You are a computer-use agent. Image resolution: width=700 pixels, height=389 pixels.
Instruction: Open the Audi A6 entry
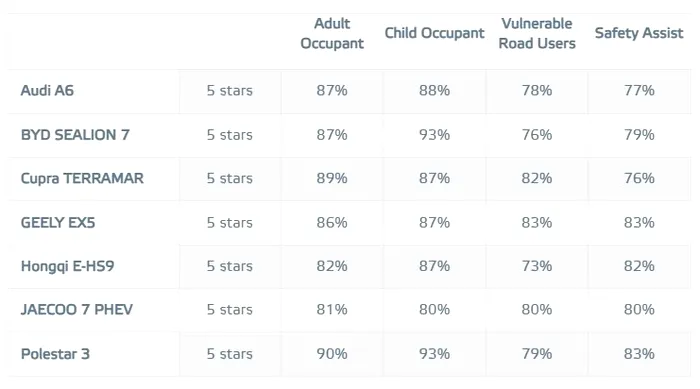(47, 91)
